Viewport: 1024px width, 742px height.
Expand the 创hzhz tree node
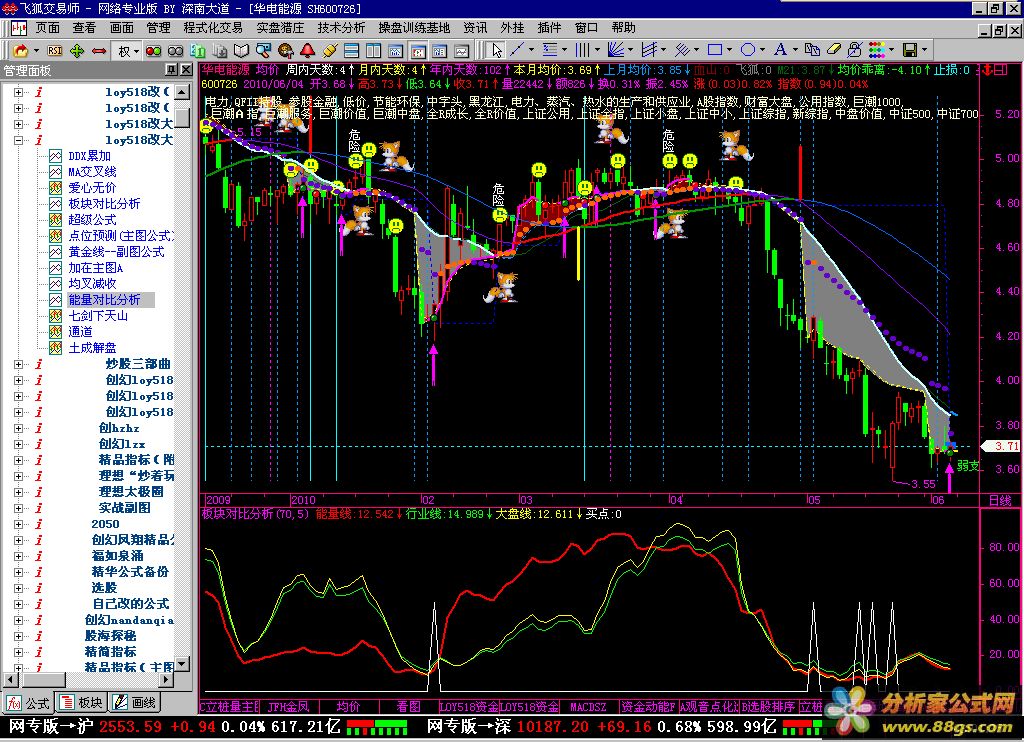coord(18,428)
